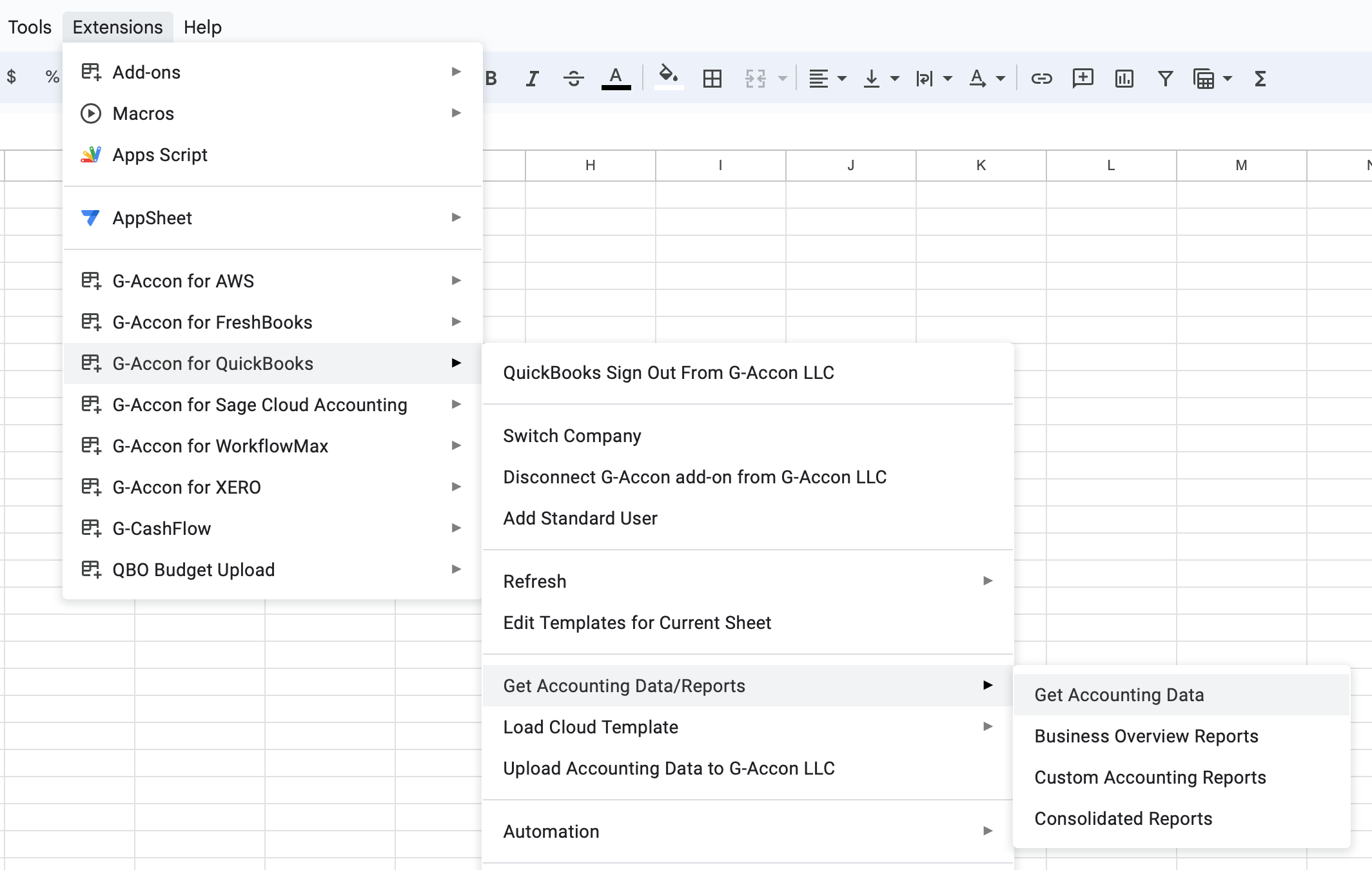Open Get Accounting Data/Reports submenu
This screenshot has height=870, width=1372.
pos(748,686)
